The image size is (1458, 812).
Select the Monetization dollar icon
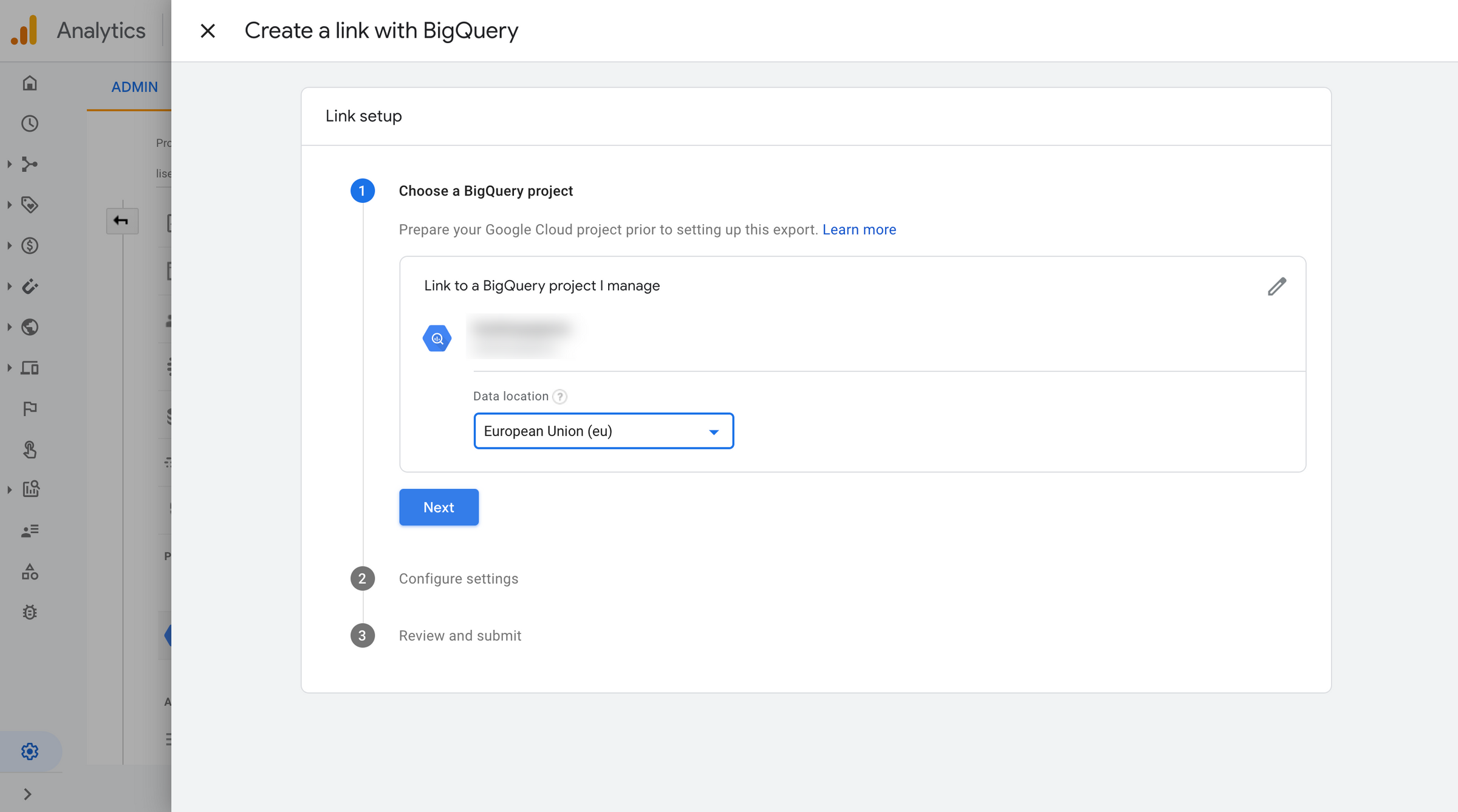tap(30, 245)
